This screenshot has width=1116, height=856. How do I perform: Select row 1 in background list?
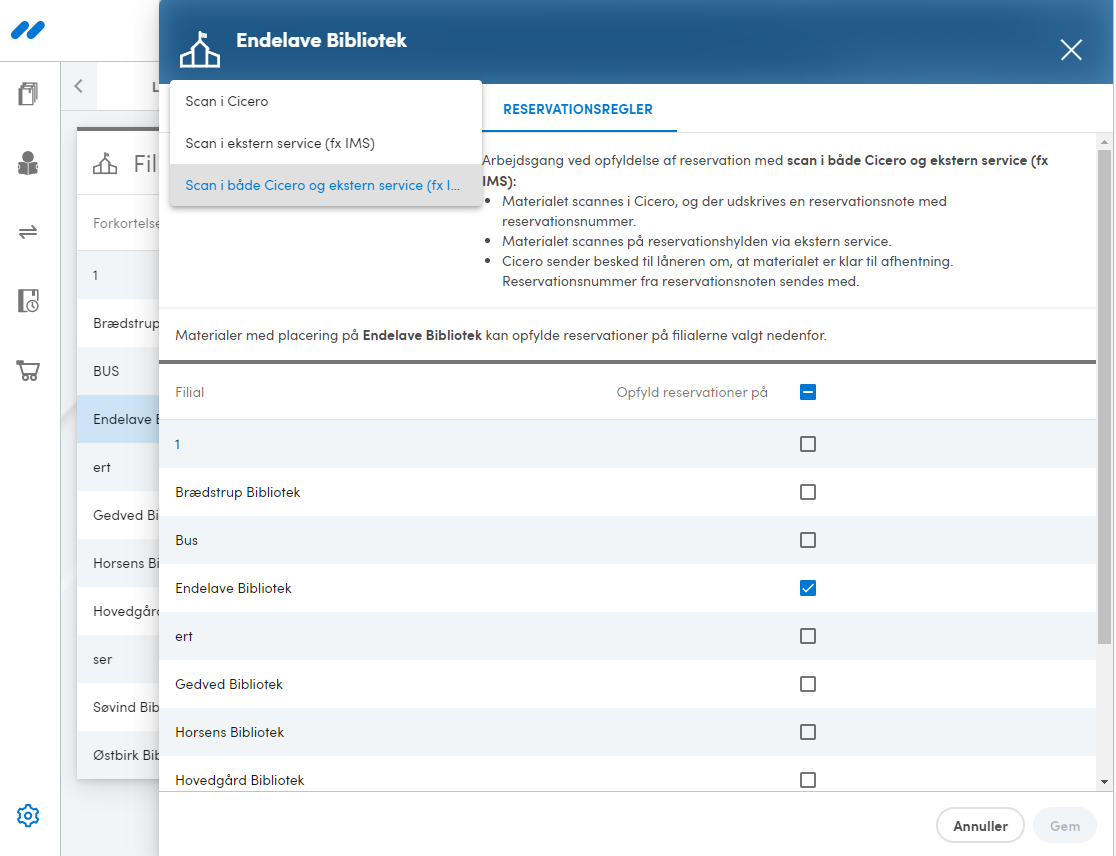click(118, 275)
